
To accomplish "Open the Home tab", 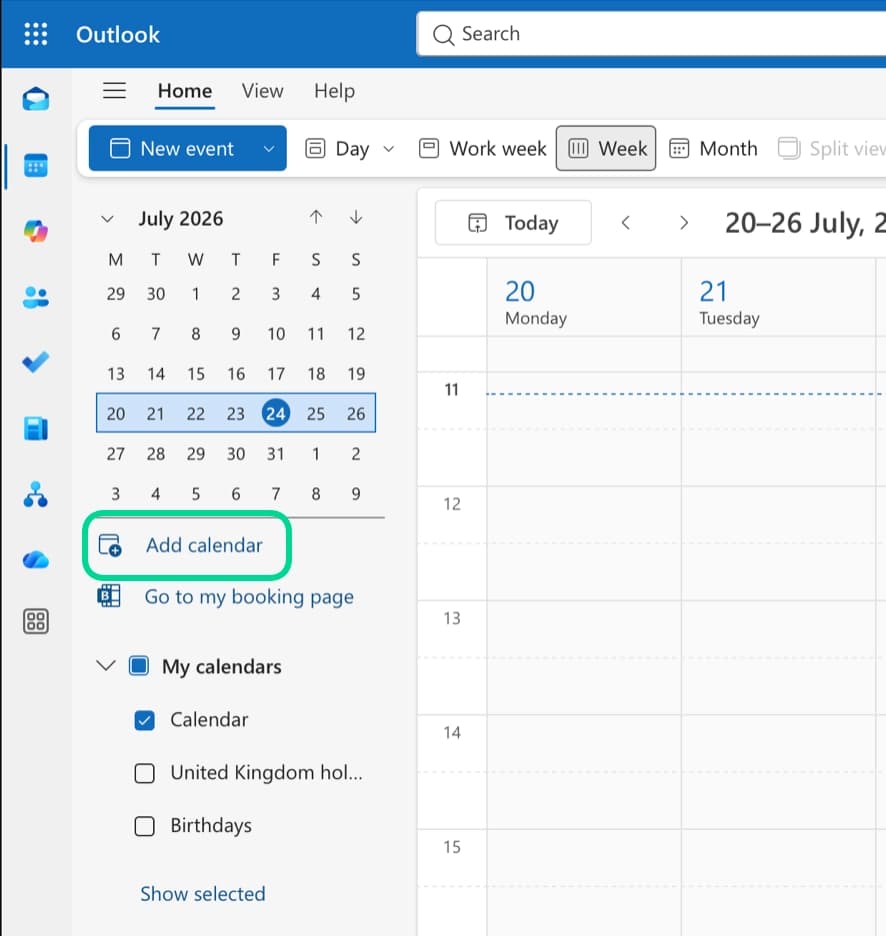I will point(184,91).
